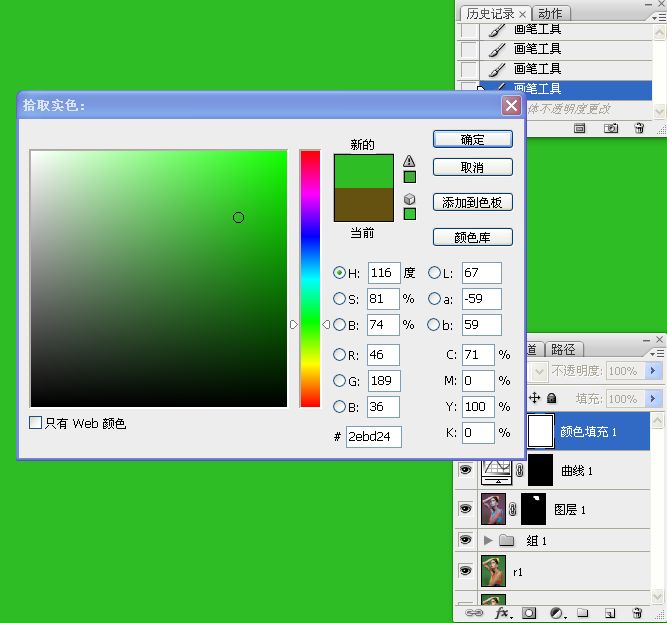Click the 取消 button

point(473,167)
